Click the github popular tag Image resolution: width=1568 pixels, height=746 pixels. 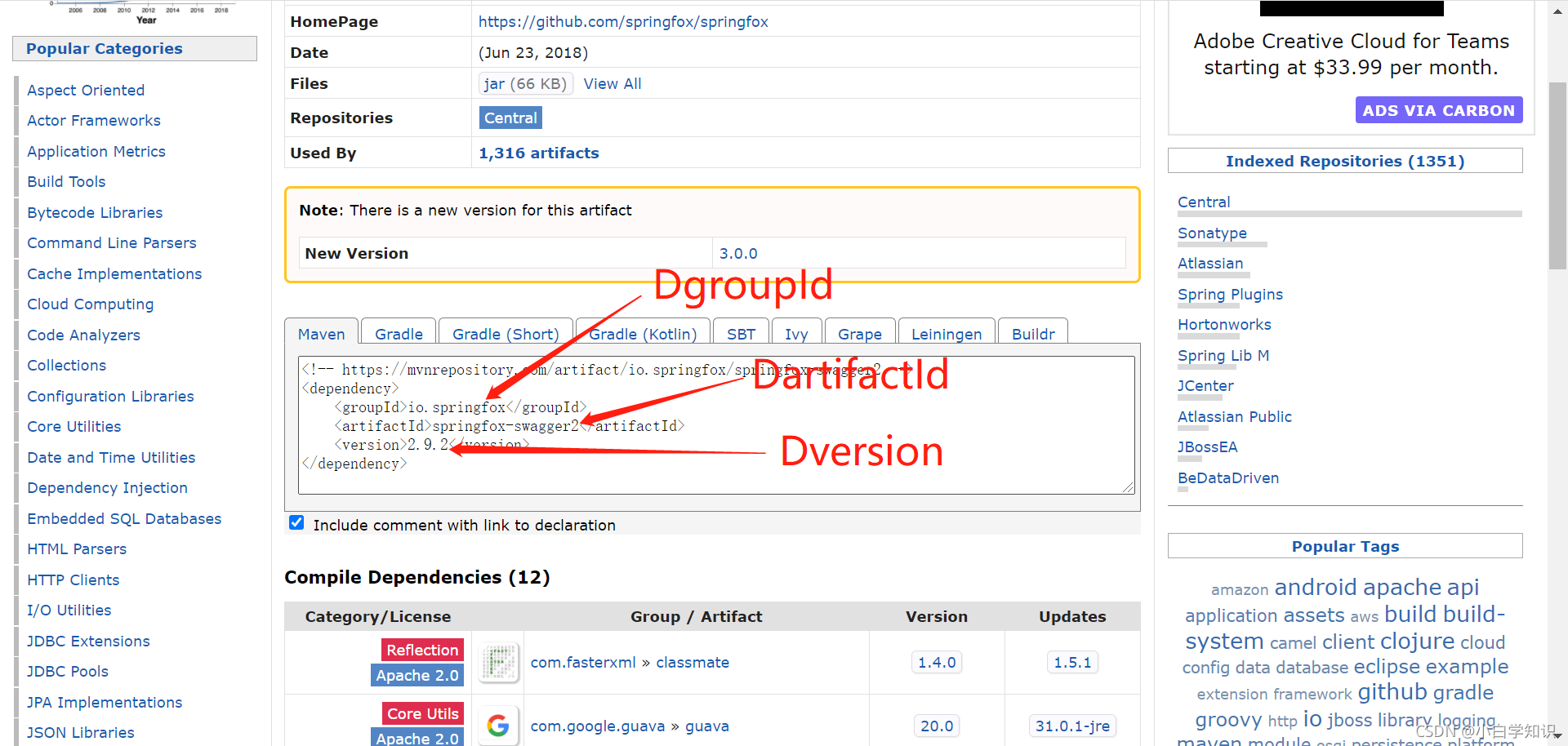(x=1392, y=692)
